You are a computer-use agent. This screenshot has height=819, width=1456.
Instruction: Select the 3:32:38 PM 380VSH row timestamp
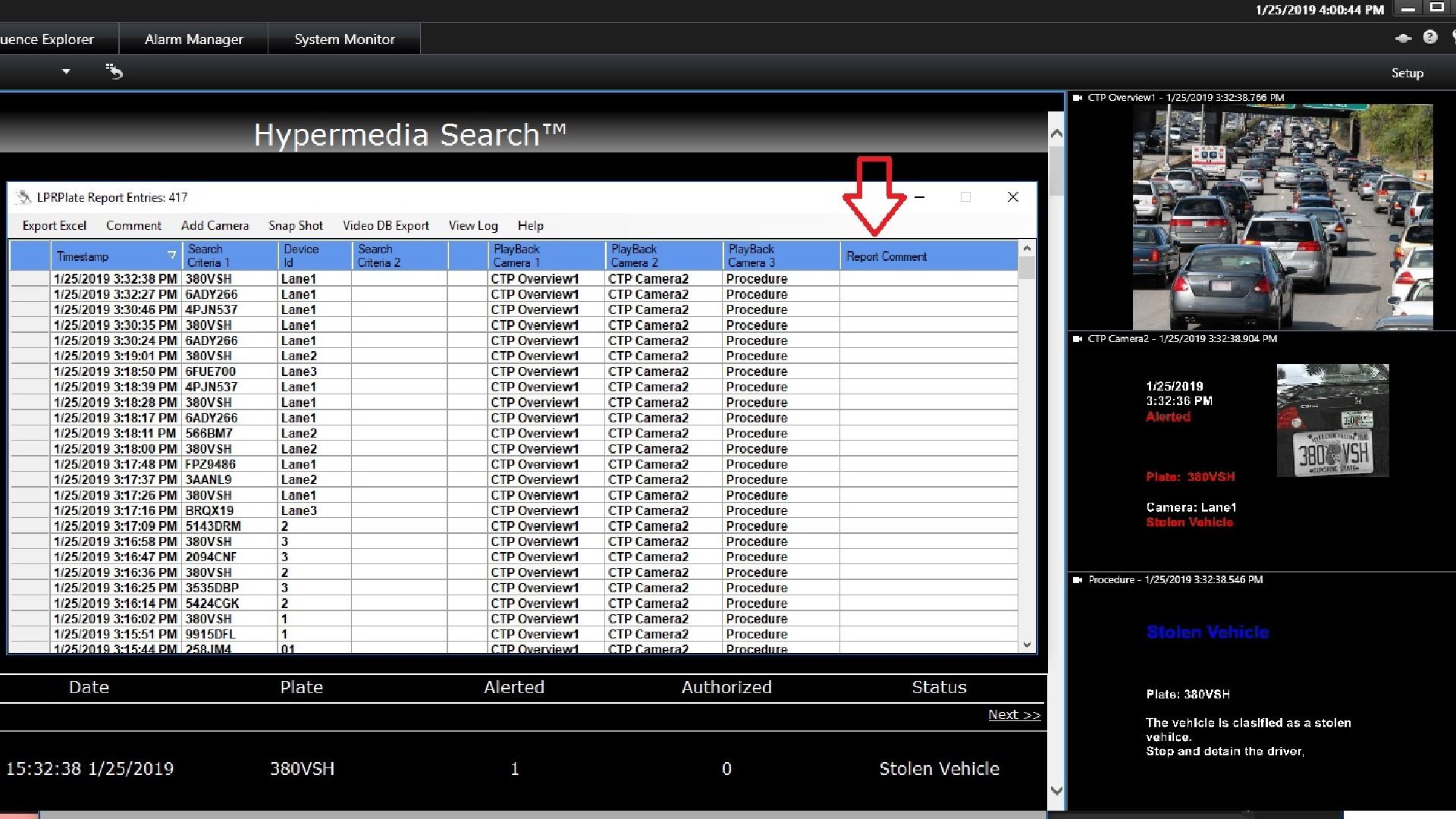tap(115, 278)
